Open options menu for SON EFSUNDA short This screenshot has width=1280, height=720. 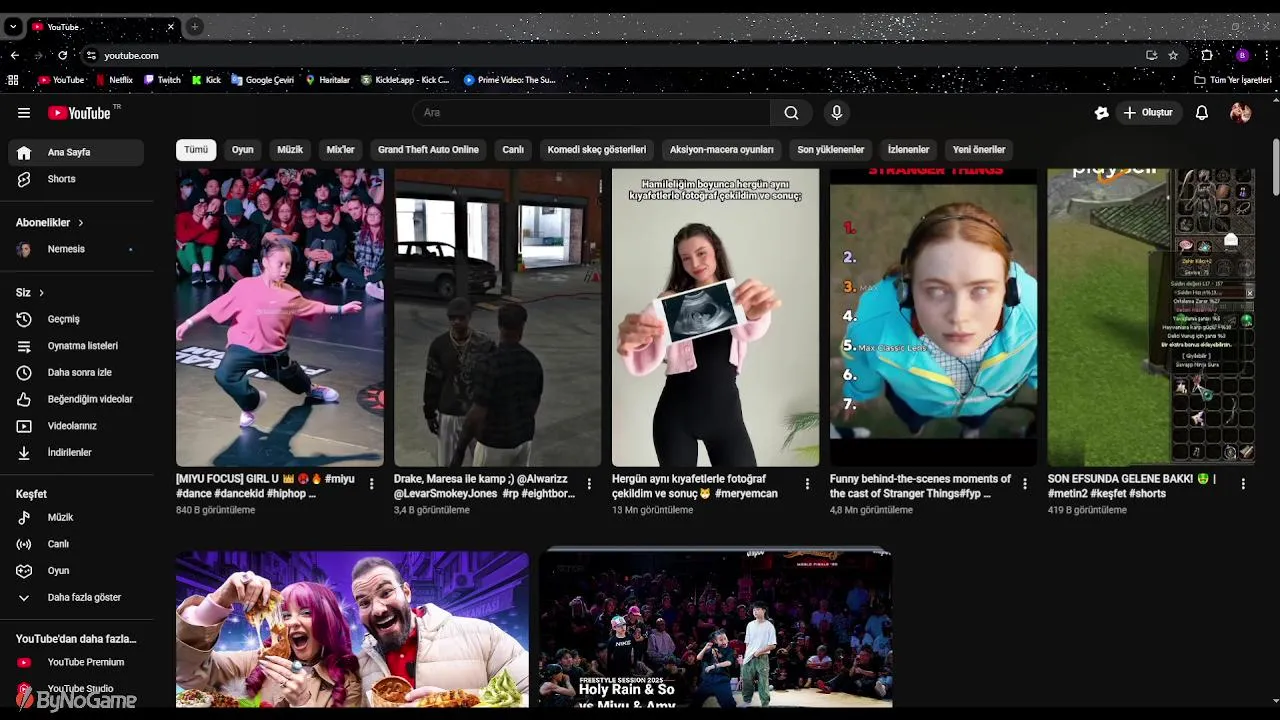point(1243,484)
